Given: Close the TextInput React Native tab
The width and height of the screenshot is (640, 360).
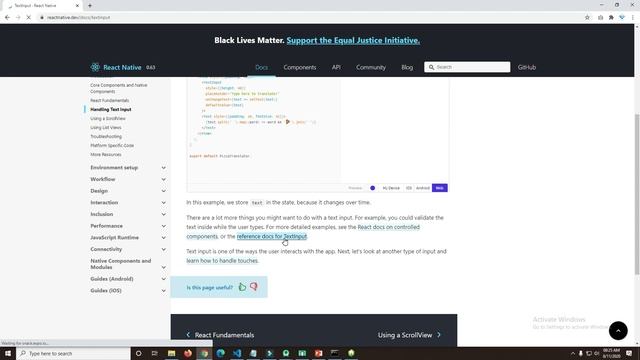Looking at the screenshot, I should (77, 6).
